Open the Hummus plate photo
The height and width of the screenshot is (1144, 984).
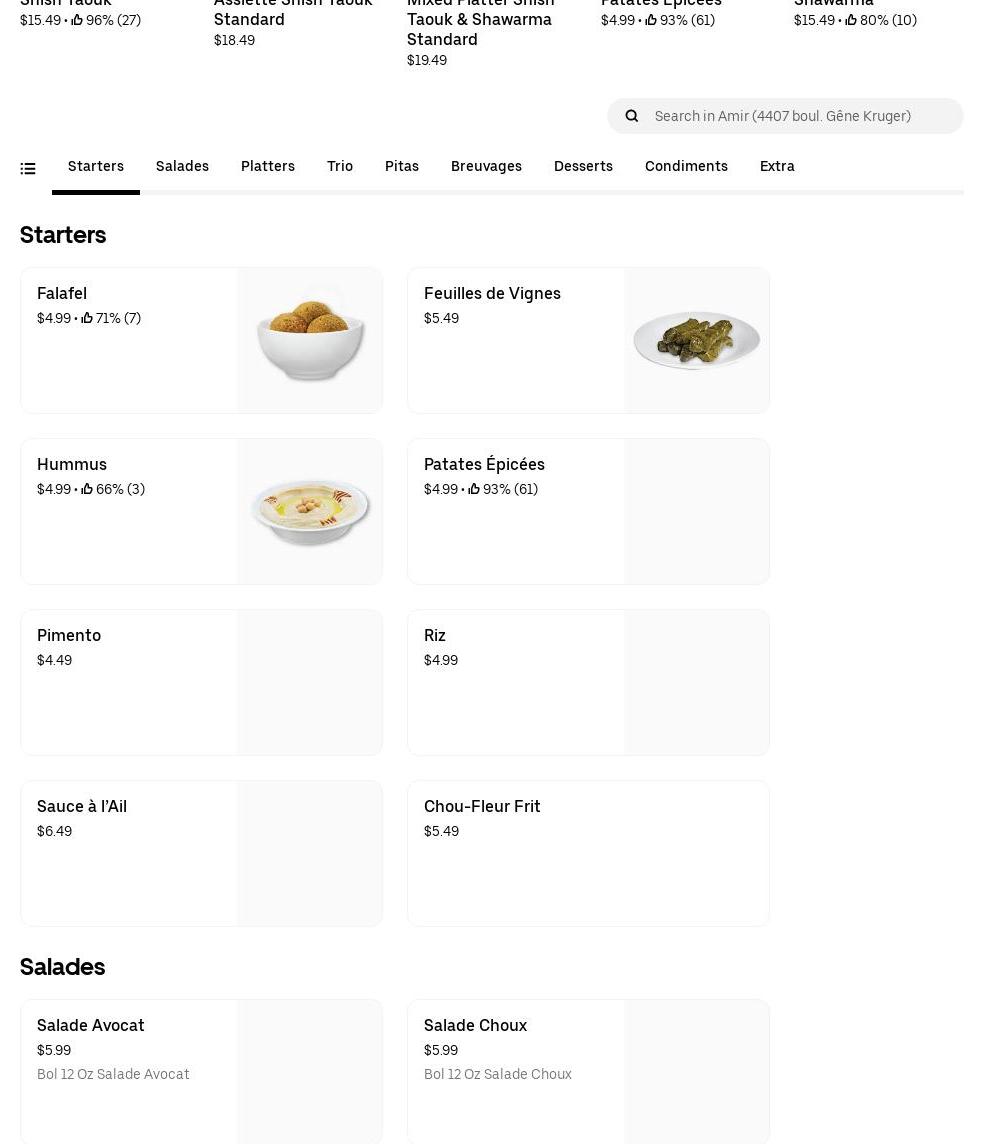tap(310, 511)
